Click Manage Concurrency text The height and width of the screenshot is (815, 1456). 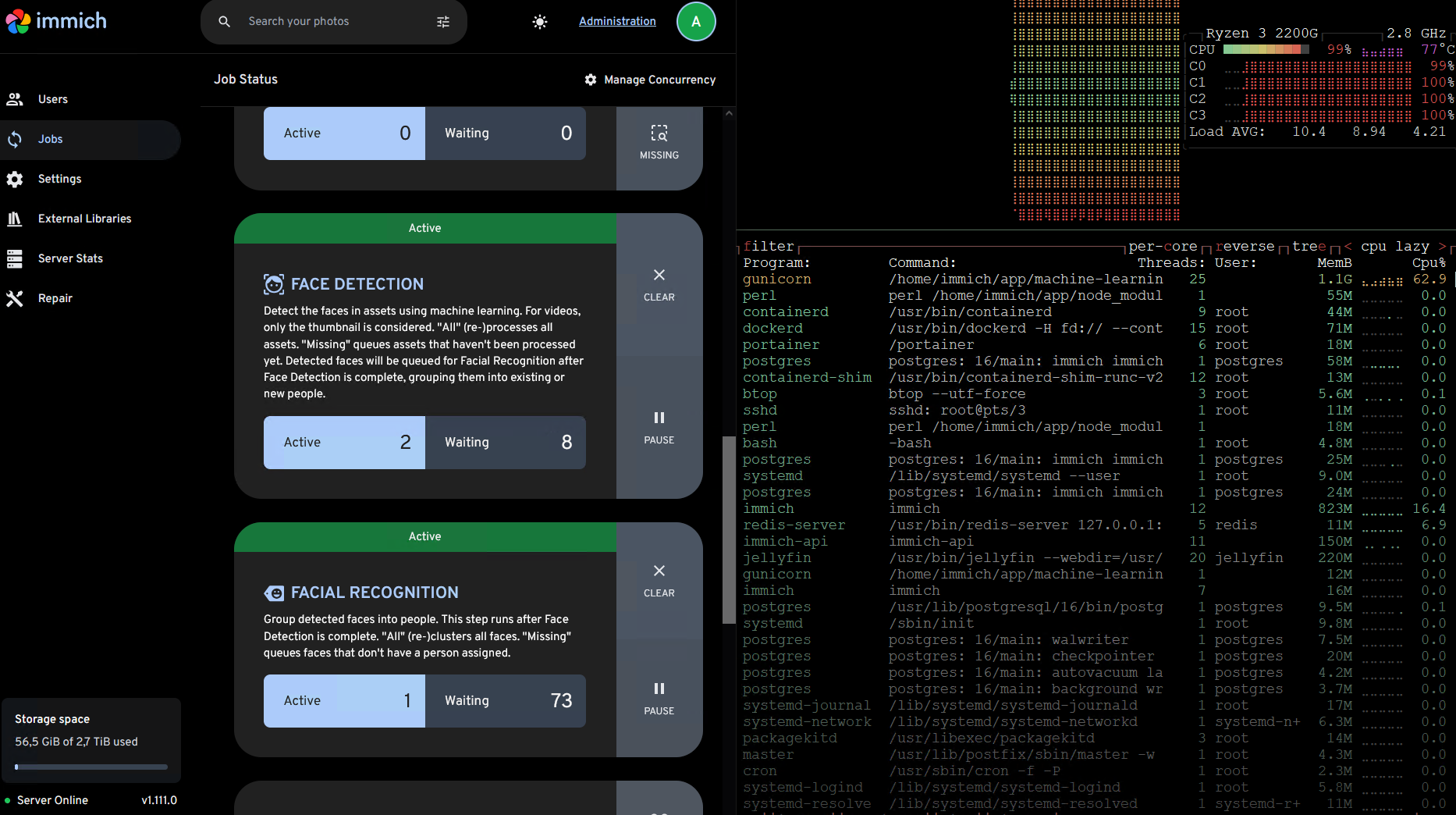pos(660,80)
